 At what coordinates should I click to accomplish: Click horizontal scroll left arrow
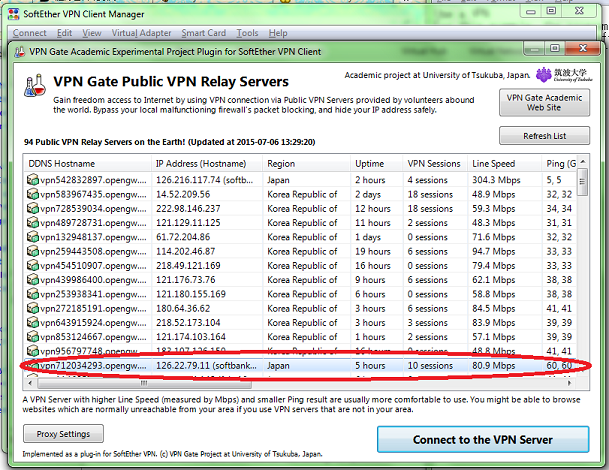[x=31, y=383]
